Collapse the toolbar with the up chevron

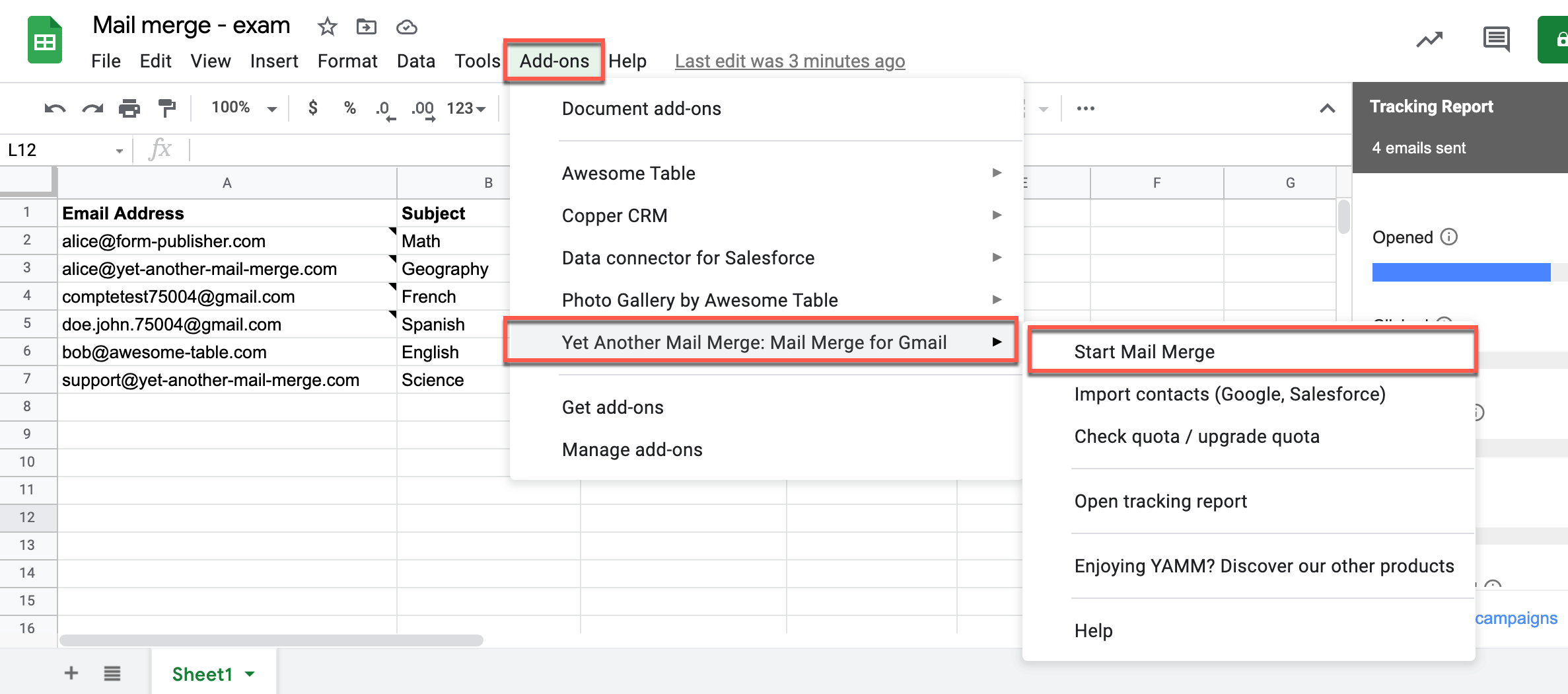click(1327, 108)
